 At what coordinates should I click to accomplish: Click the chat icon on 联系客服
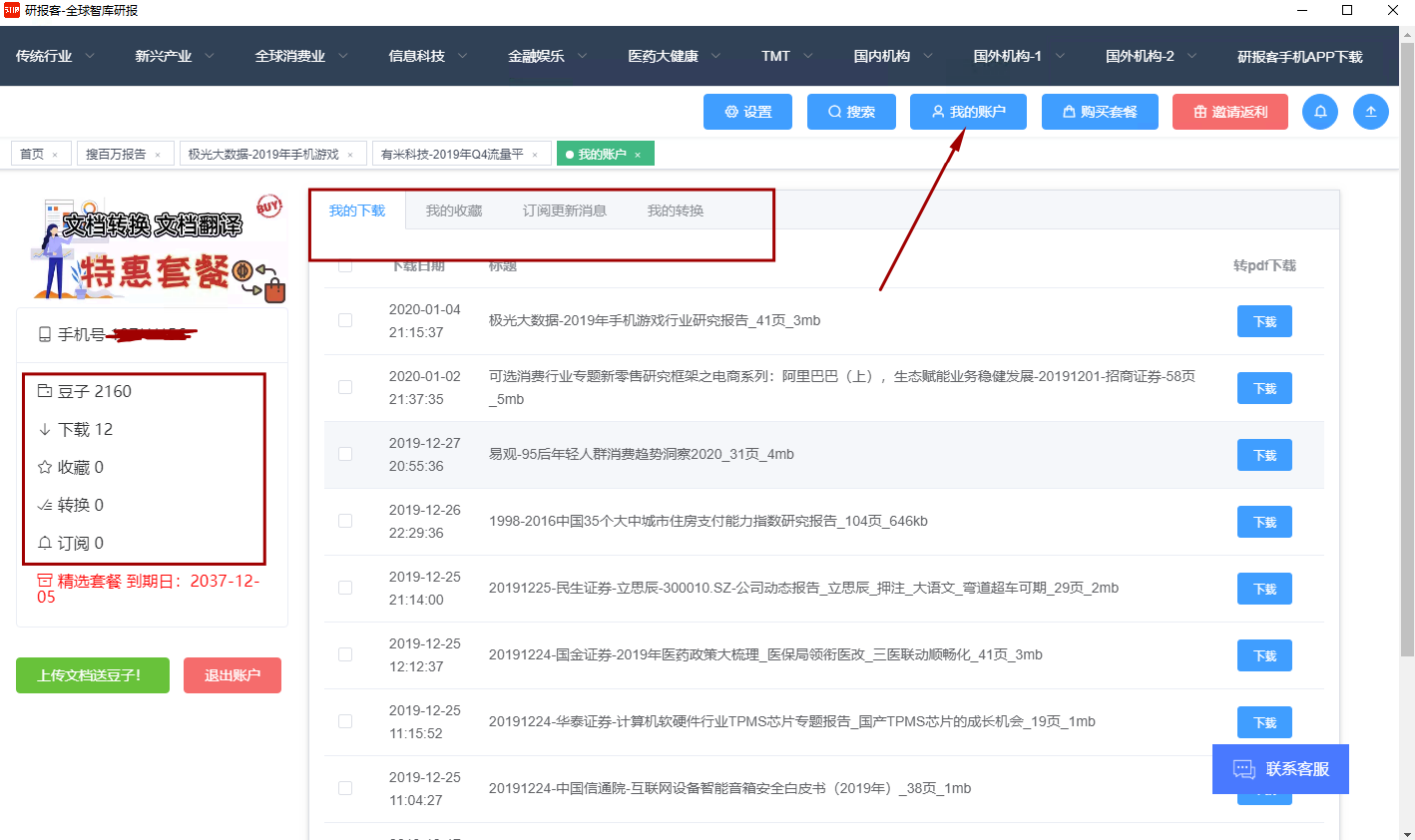tap(1244, 769)
